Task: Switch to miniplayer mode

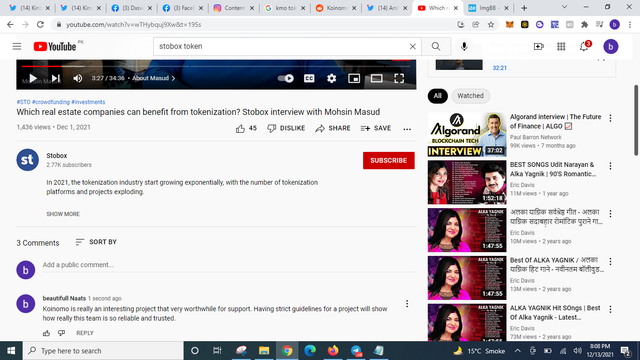Action: [354, 78]
